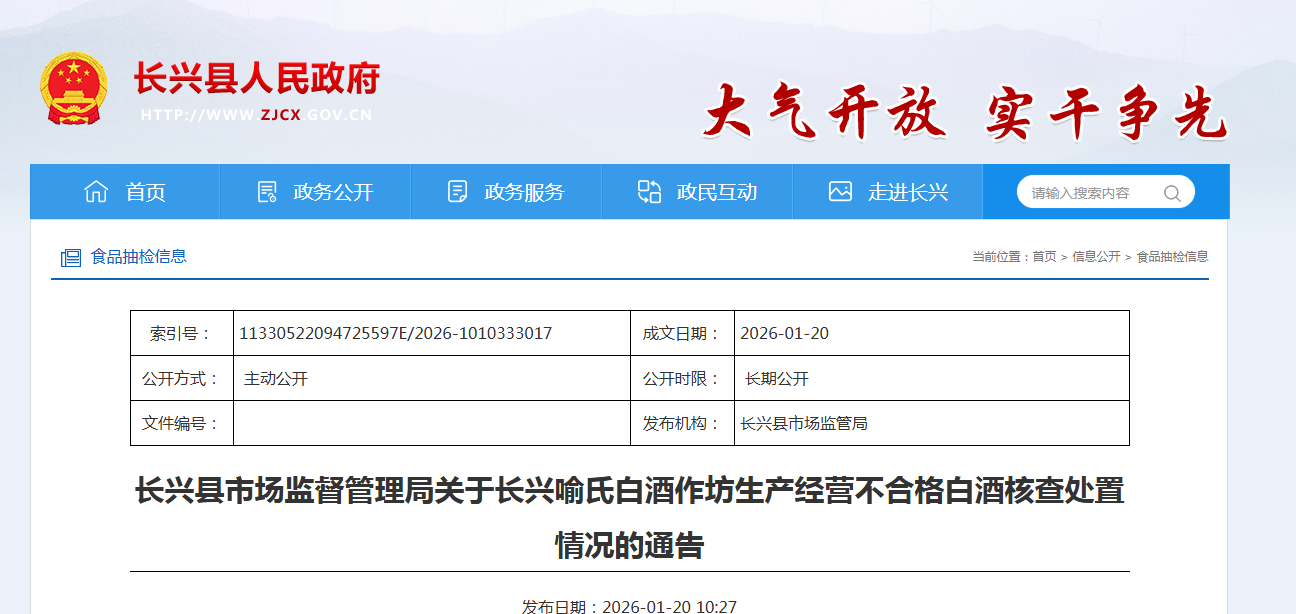Click the 信息公开 breadcrumb link
The width and height of the screenshot is (1296, 614).
point(1096,257)
